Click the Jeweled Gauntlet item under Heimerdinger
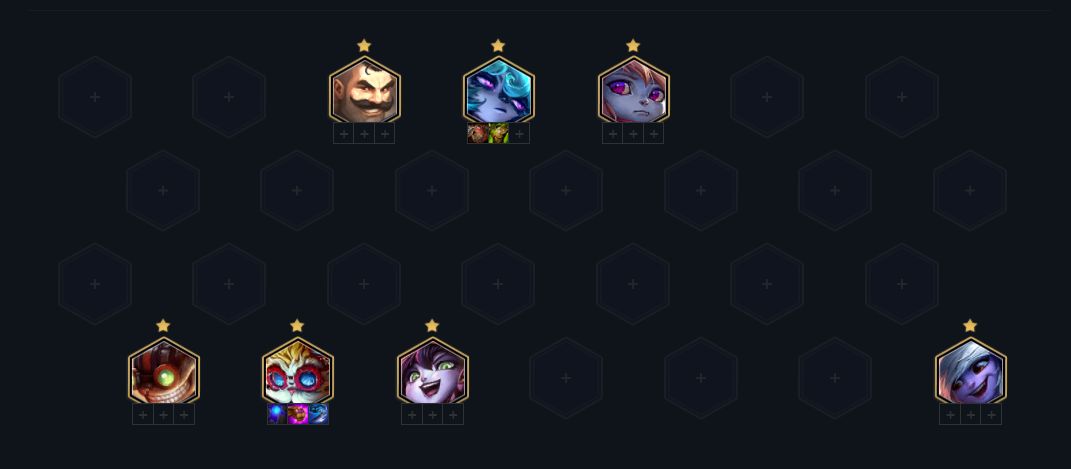Image resolution: width=1071 pixels, height=469 pixels. 298,414
